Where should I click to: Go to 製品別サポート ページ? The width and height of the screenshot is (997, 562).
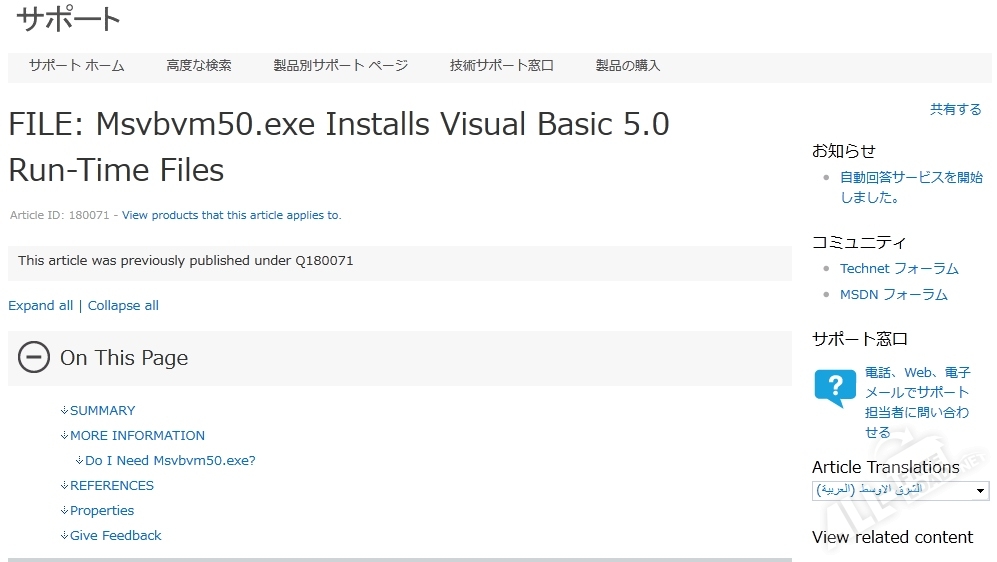coord(341,66)
